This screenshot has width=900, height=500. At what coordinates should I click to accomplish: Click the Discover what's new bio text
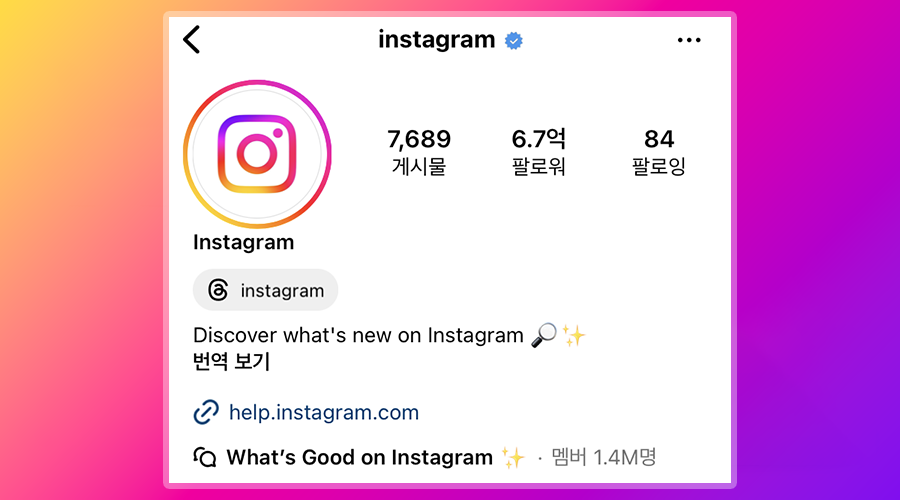pos(358,335)
